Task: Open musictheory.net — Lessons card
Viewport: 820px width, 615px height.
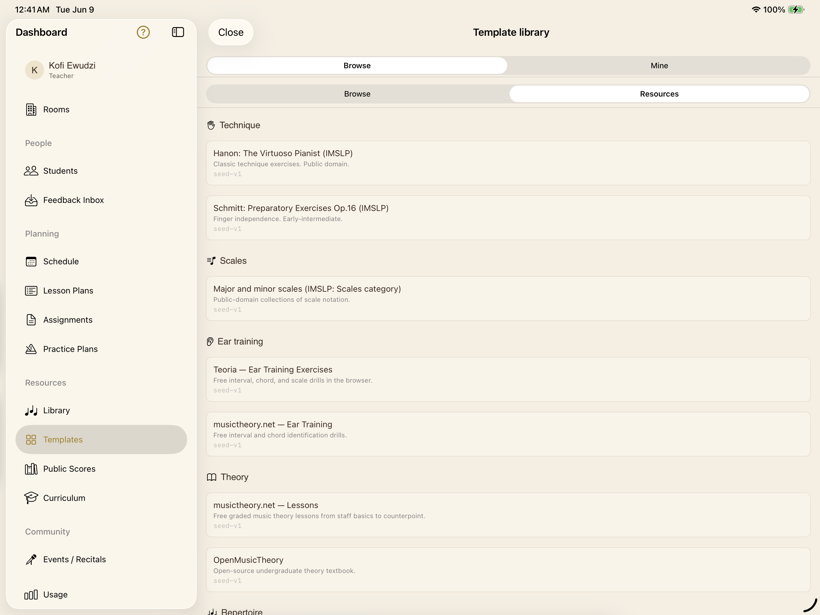Action: coord(508,515)
